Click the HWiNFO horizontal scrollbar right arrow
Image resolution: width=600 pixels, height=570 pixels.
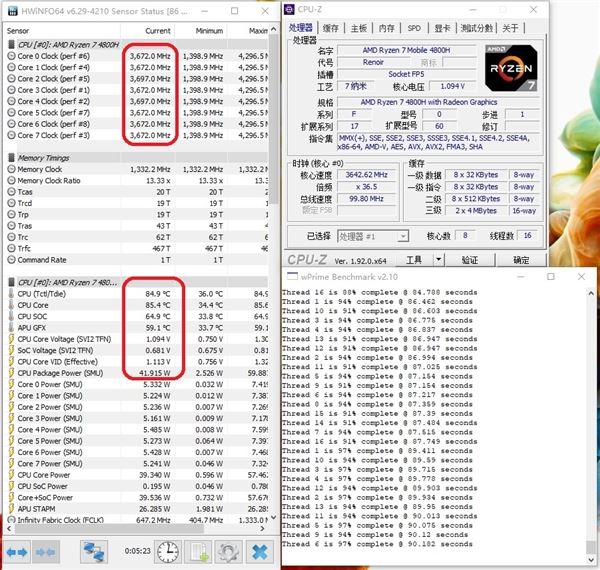pos(262,529)
